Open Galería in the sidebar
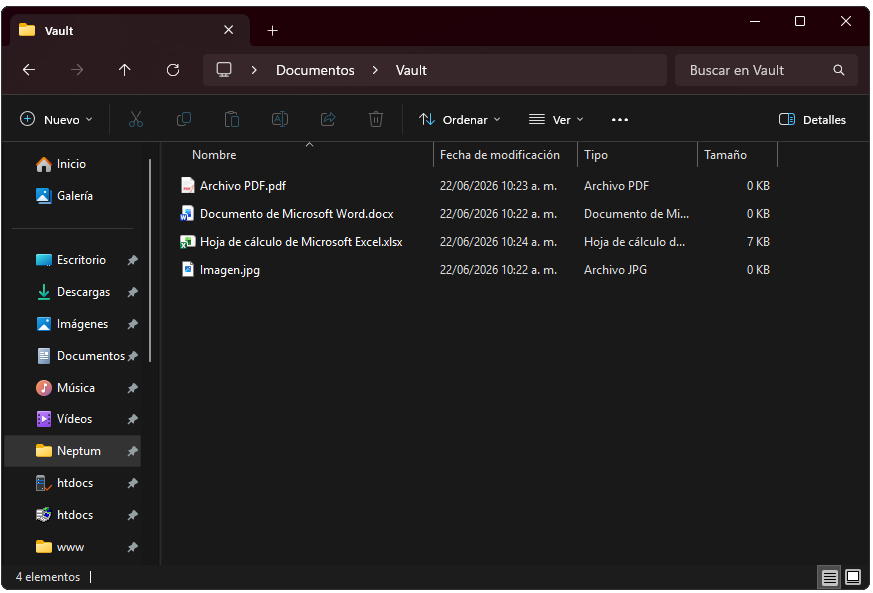This screenshot has width=873, height=593. 75,195
